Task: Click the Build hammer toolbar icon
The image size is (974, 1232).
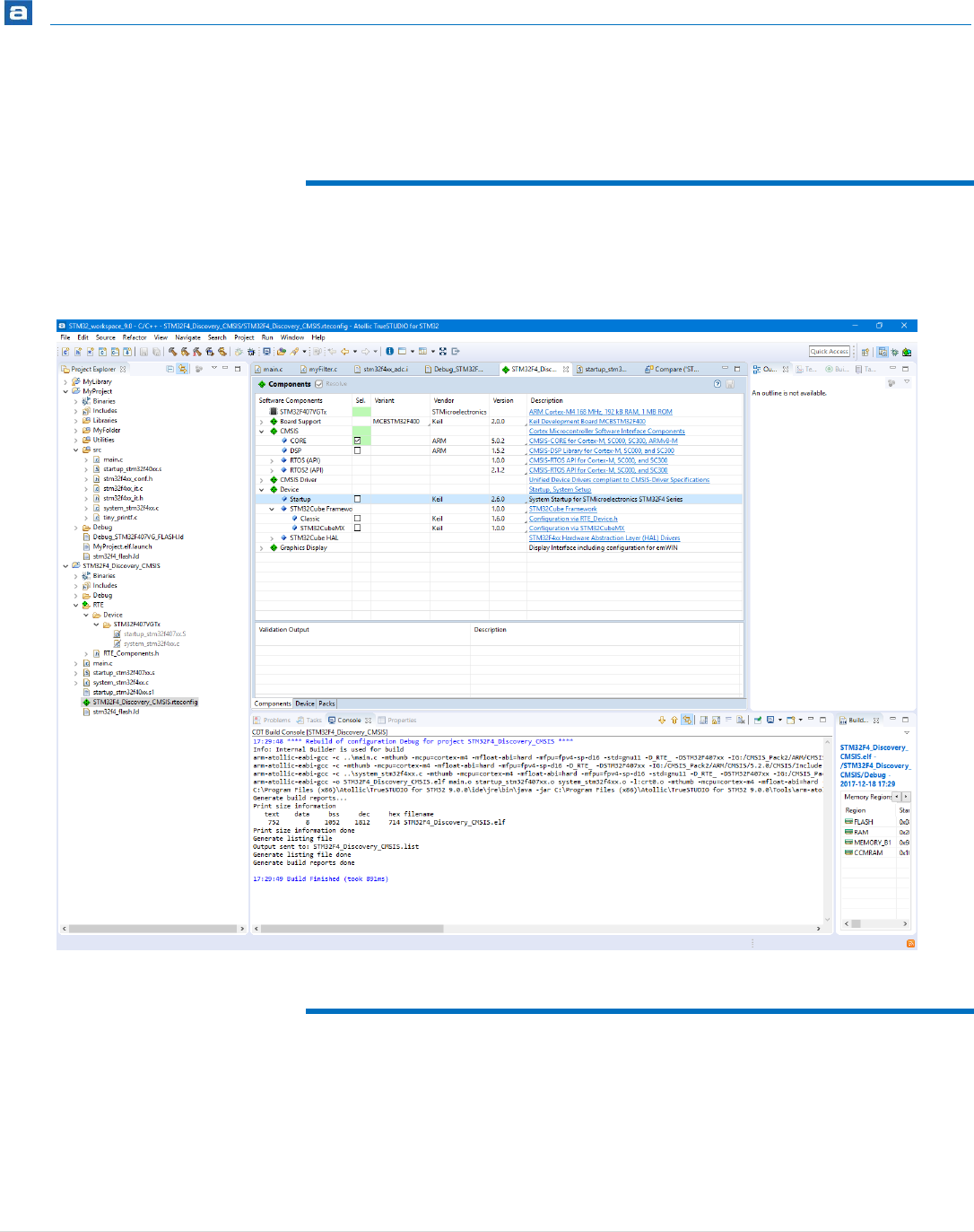Action: pyautogui.click(x=172, y=351)
